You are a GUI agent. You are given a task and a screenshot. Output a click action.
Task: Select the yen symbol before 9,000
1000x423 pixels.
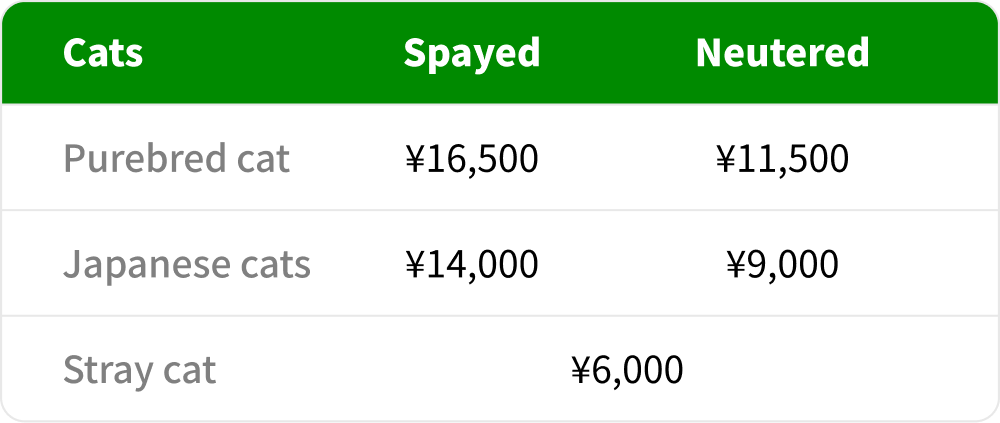coord(736,264)
